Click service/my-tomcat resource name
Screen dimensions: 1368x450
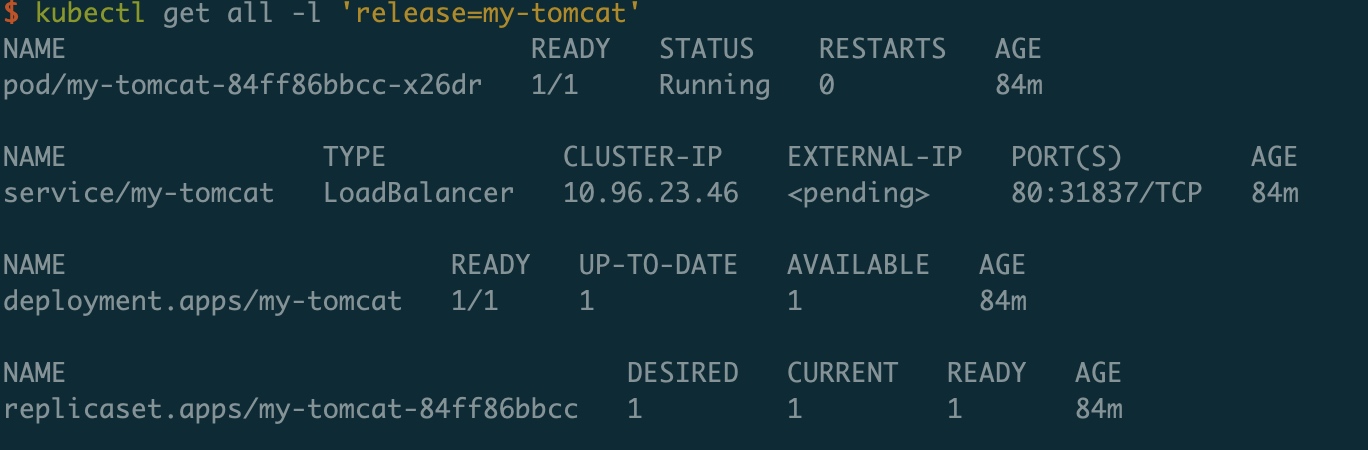pyautogui.click(x=139, y=193)
